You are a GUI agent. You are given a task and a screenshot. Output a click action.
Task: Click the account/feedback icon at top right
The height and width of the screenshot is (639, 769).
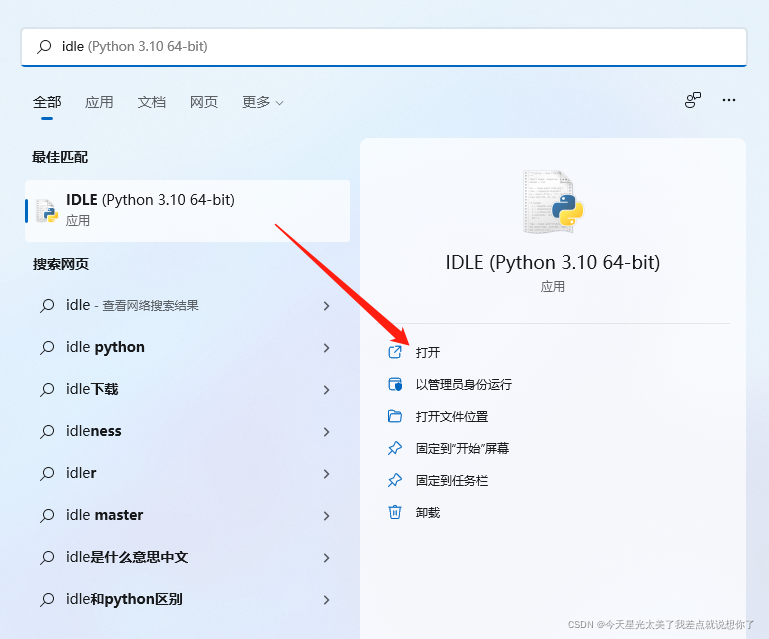pyautogui.click(x=692, y=100)
